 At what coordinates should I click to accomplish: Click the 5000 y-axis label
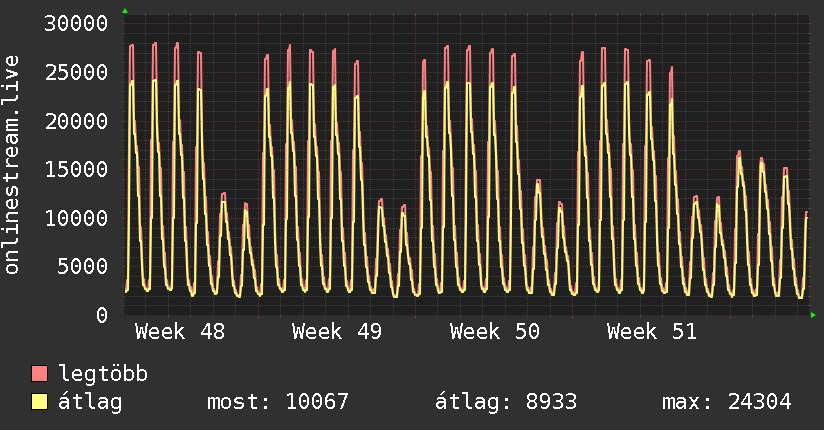pyautogui.click(x=85, y=266)
